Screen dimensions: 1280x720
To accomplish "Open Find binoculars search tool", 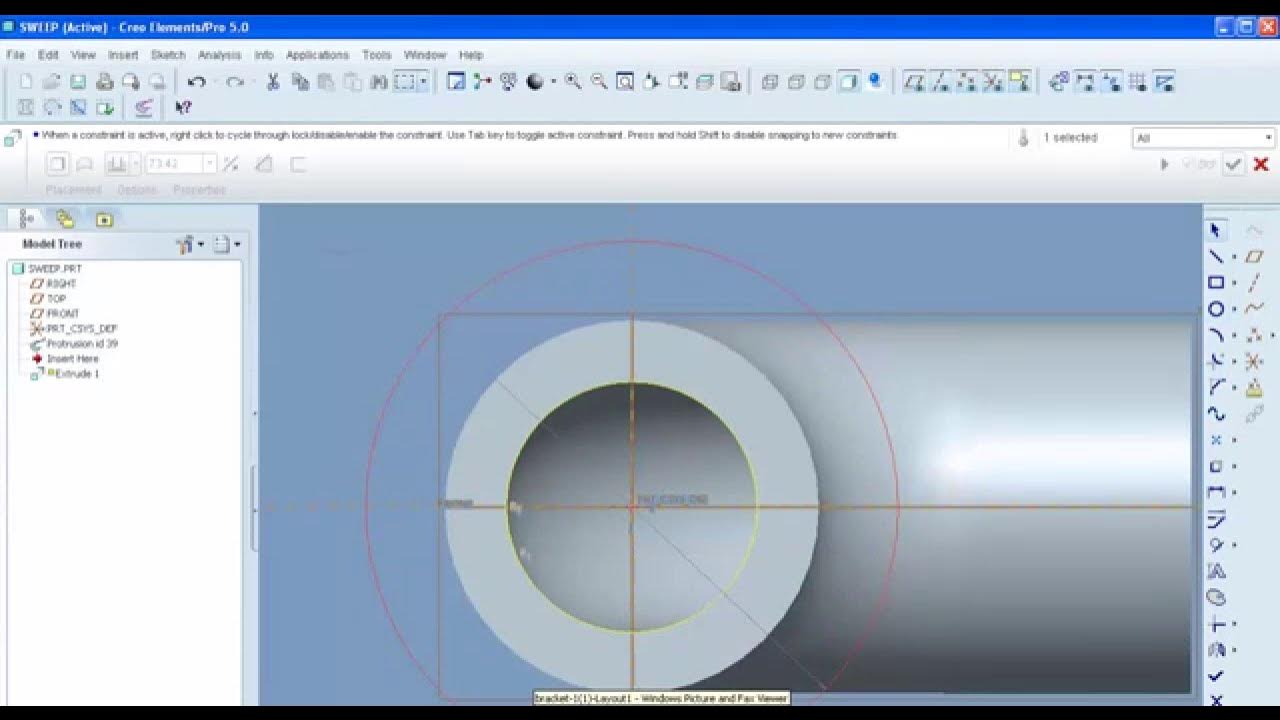I will pyautogui.click(x=378, y=82).
